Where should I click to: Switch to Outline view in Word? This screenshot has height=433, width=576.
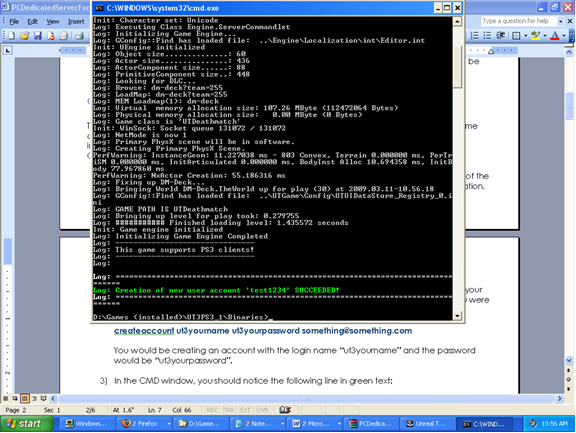pos(34,398)
